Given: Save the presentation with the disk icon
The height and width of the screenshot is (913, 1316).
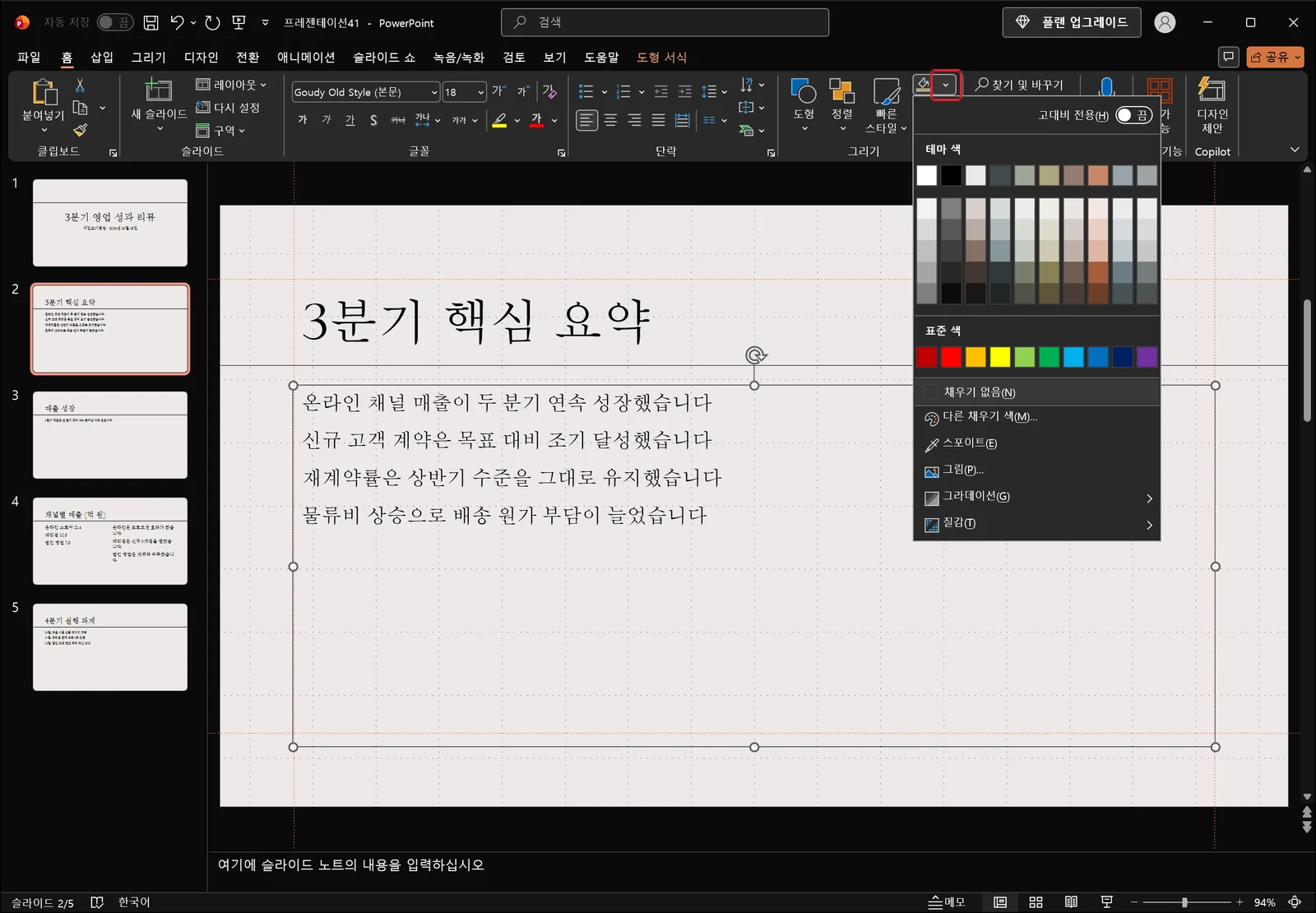Looking at the screenshot, I should 151,23.
